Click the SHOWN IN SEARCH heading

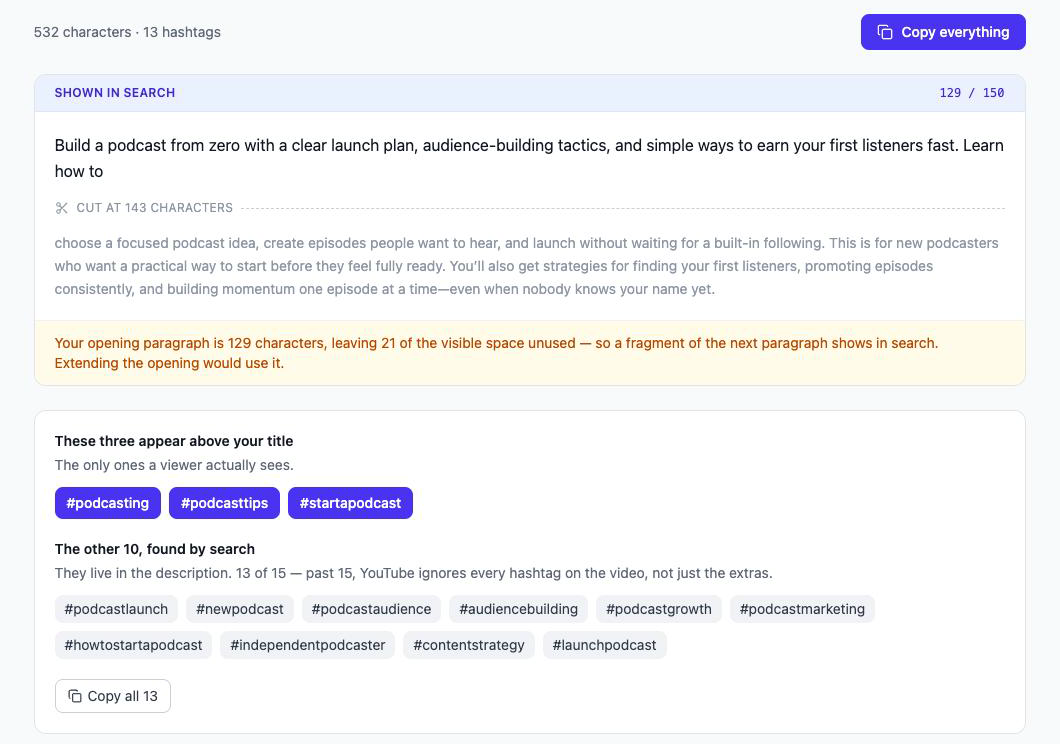click(x=115, y=93)
